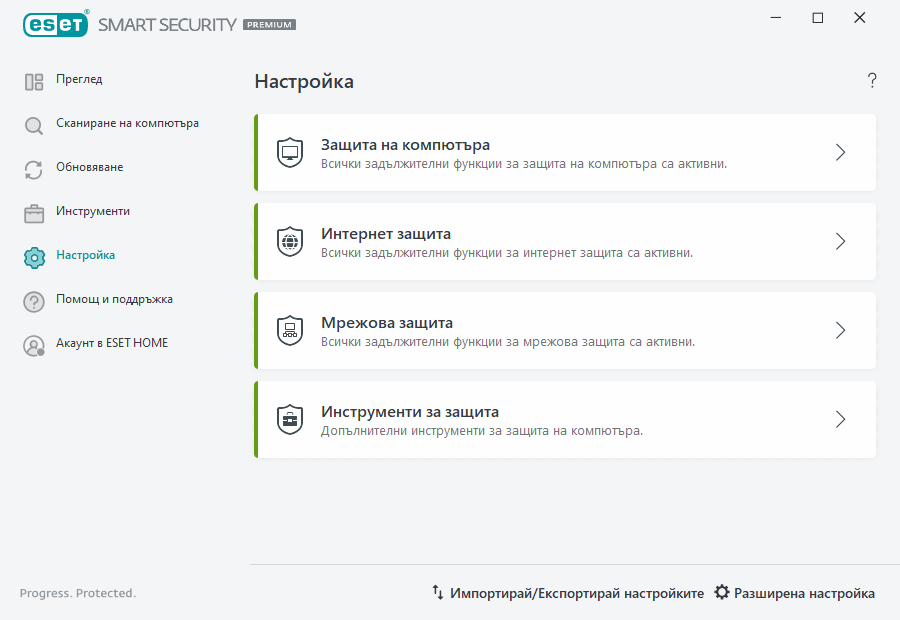Image resolution: width=900 pixels, height=620 pixels.
Task: Select the Преглед sidebar icon
Action: click(x=33, y=80)
